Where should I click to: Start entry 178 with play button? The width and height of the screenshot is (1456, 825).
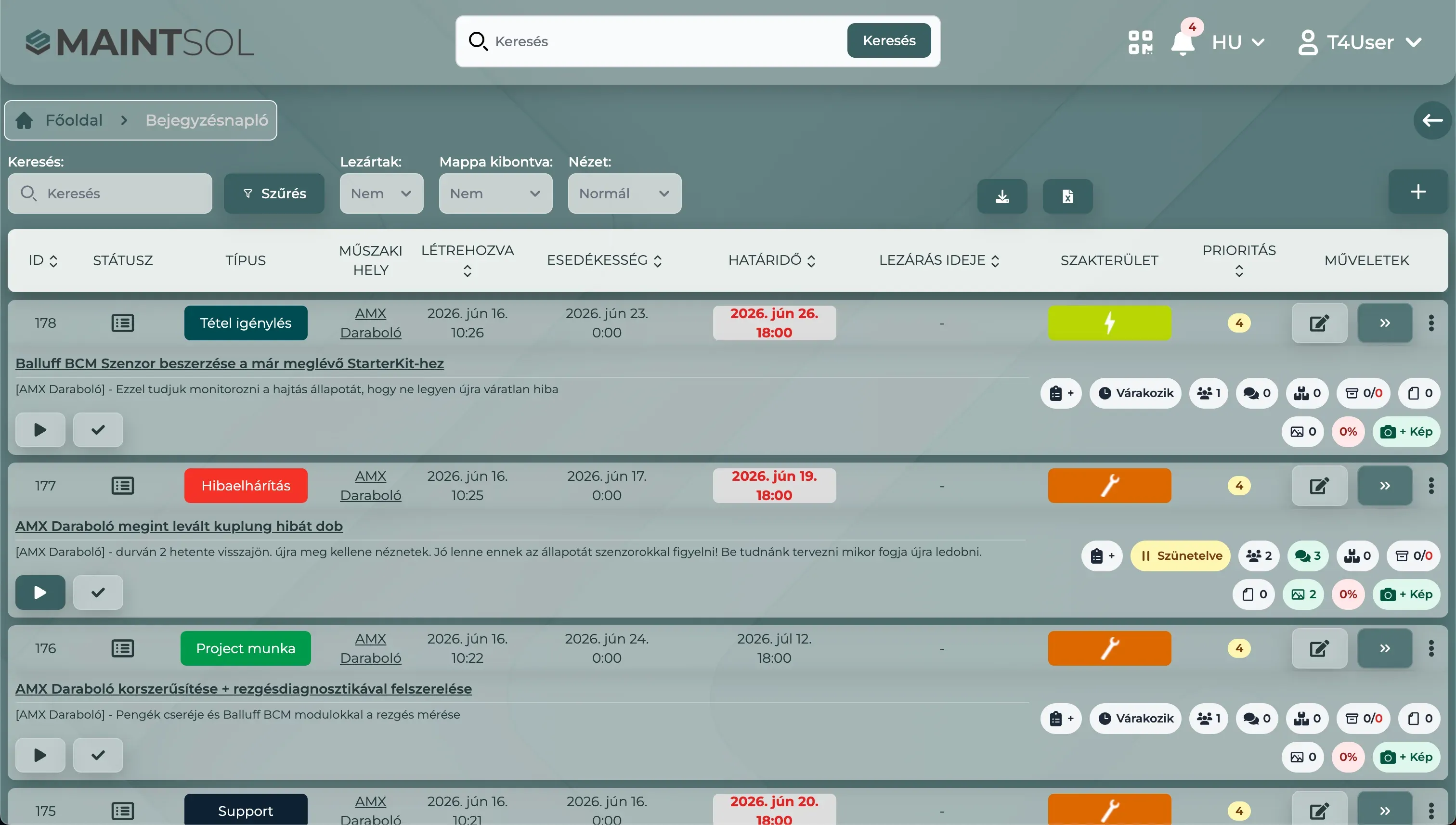(40, 429)
